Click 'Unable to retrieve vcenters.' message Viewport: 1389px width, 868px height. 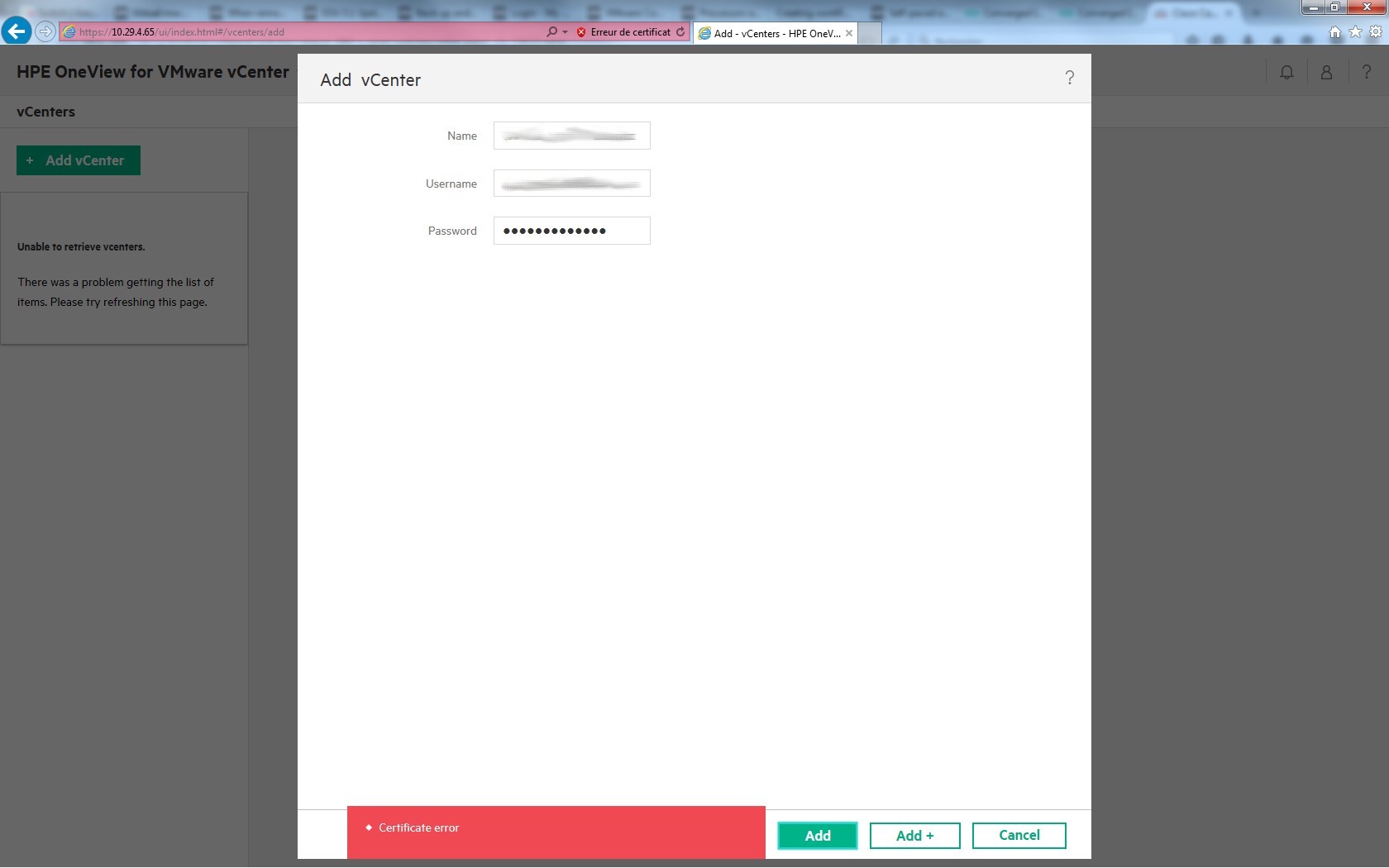(x=81, y=246)
